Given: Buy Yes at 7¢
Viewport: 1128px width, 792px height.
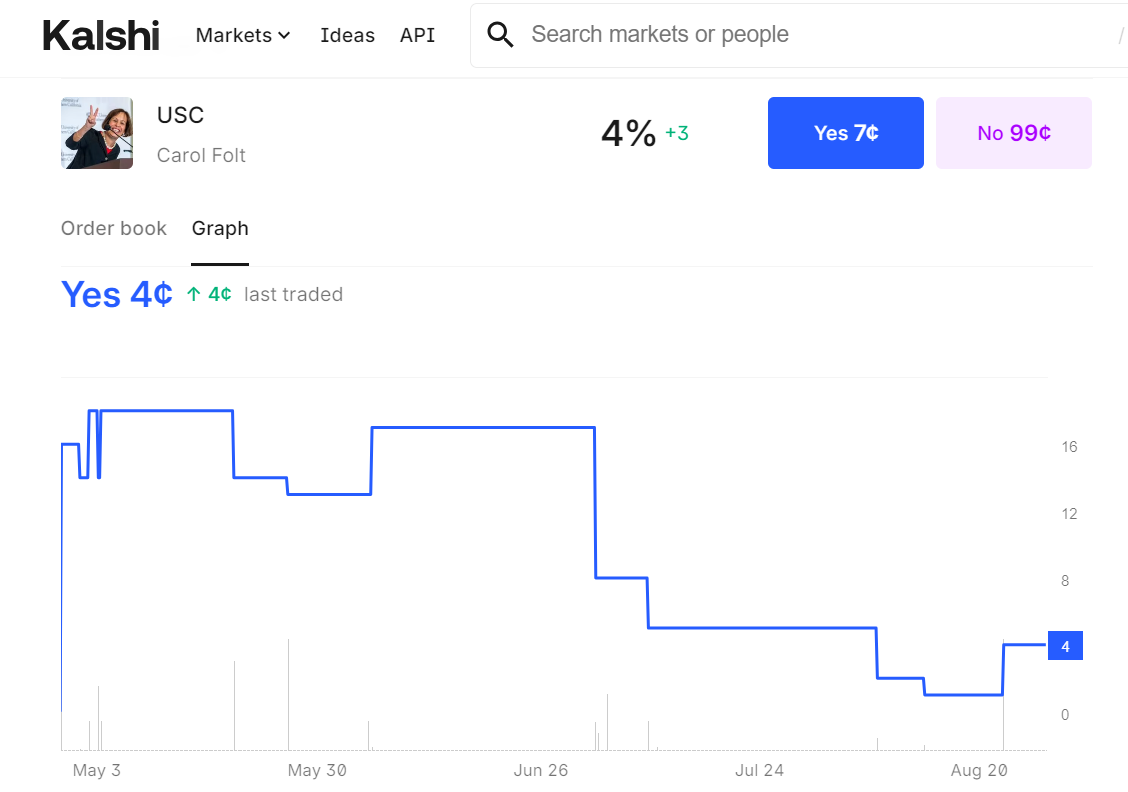Looking at the screenshot, I should click(845, 133).
